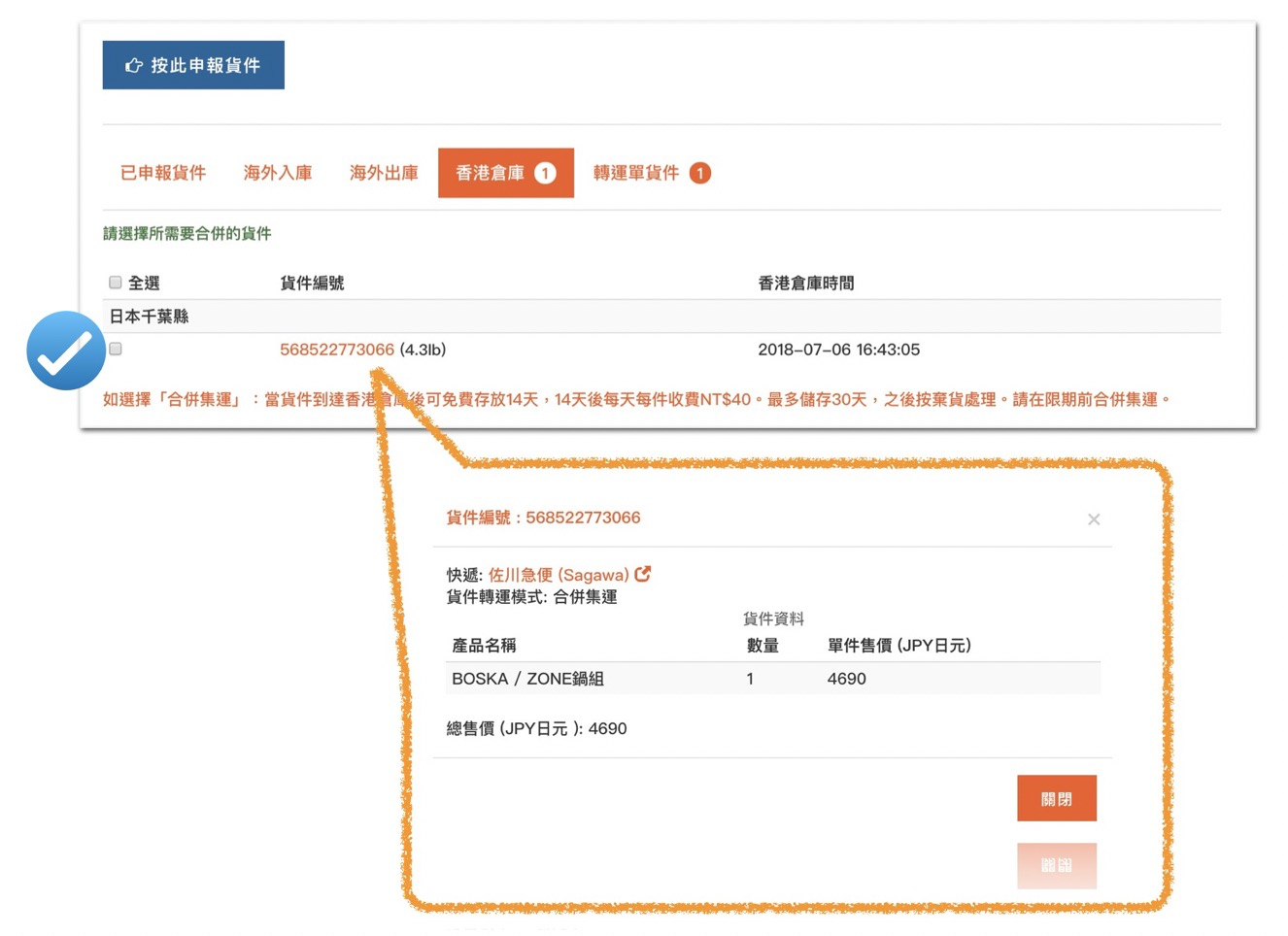The width and height of the screenshot is (1288, 936).
Task: Follow the 佐川急便 (Sagawa) courier link
Action: pyautogui.click(x=559, y=575)
